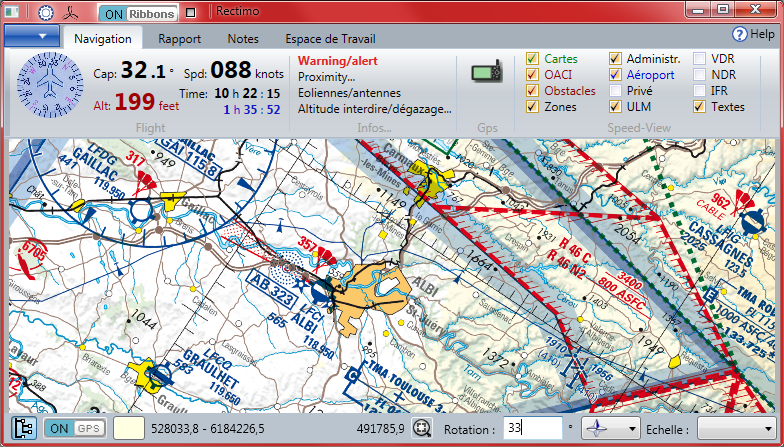Open the Notes tab
The image size is (784, 447).
pyautogui.click(x=243, y=38)
